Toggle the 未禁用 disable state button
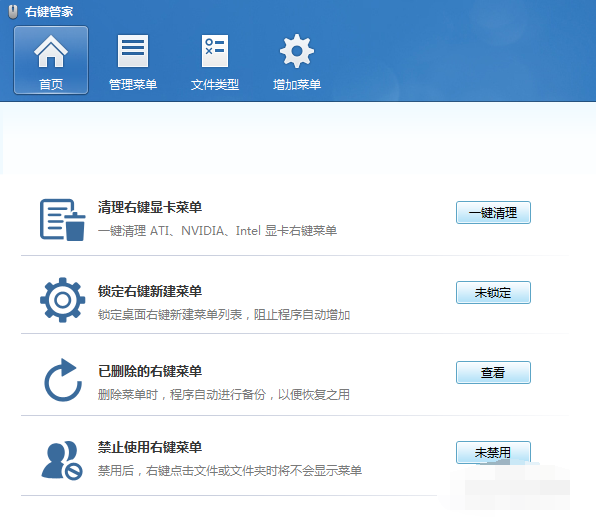This screenshot has height=521, width=596. (493, 452)
